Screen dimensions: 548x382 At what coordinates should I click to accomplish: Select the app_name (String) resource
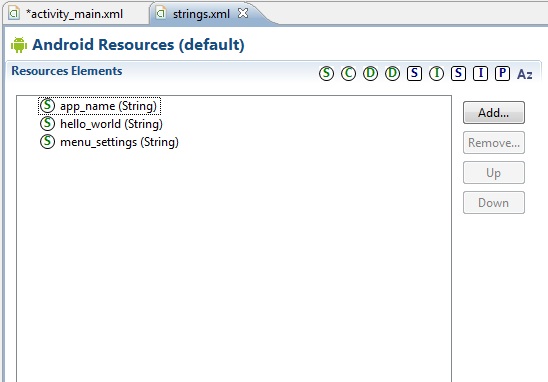click(100, 106)
